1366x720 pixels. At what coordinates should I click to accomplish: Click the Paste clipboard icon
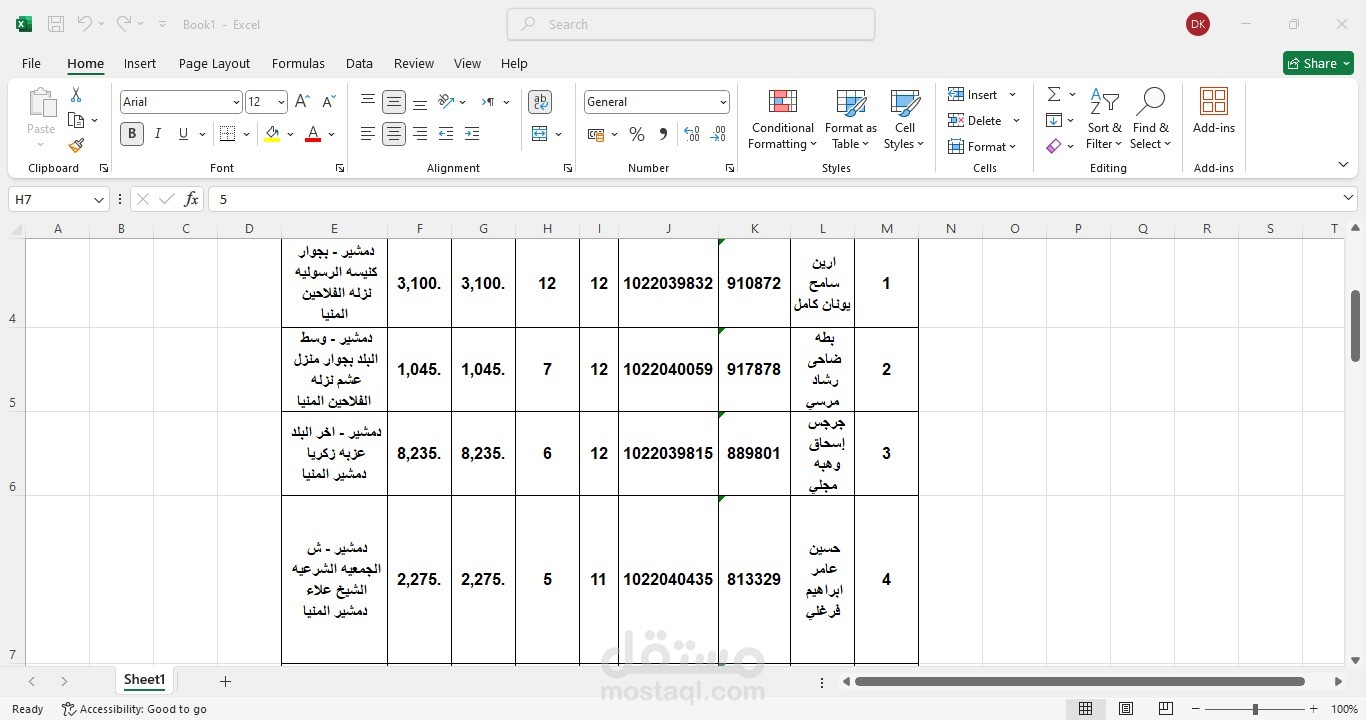point(41,103)
